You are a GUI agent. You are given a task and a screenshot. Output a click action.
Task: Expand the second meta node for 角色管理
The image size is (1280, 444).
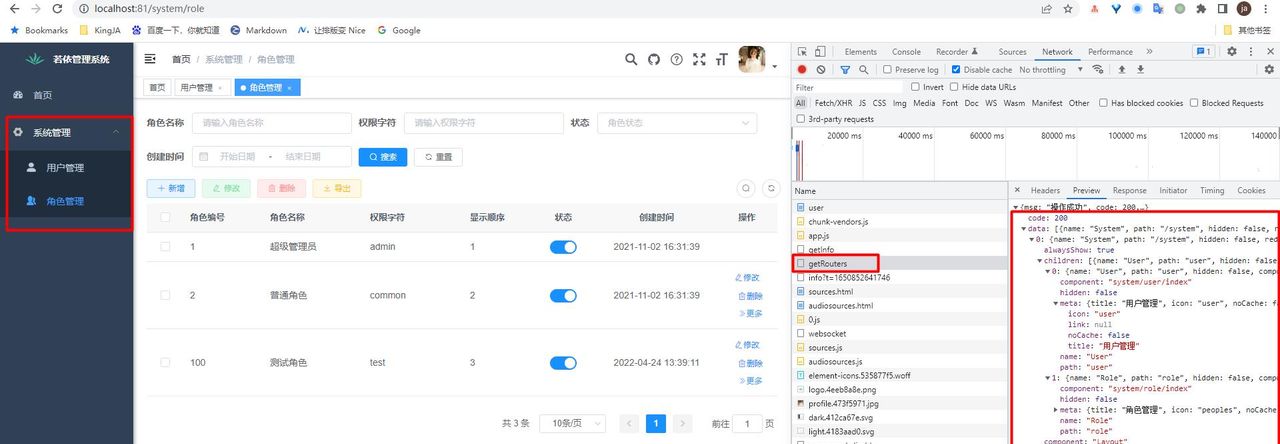point(1058,410)
